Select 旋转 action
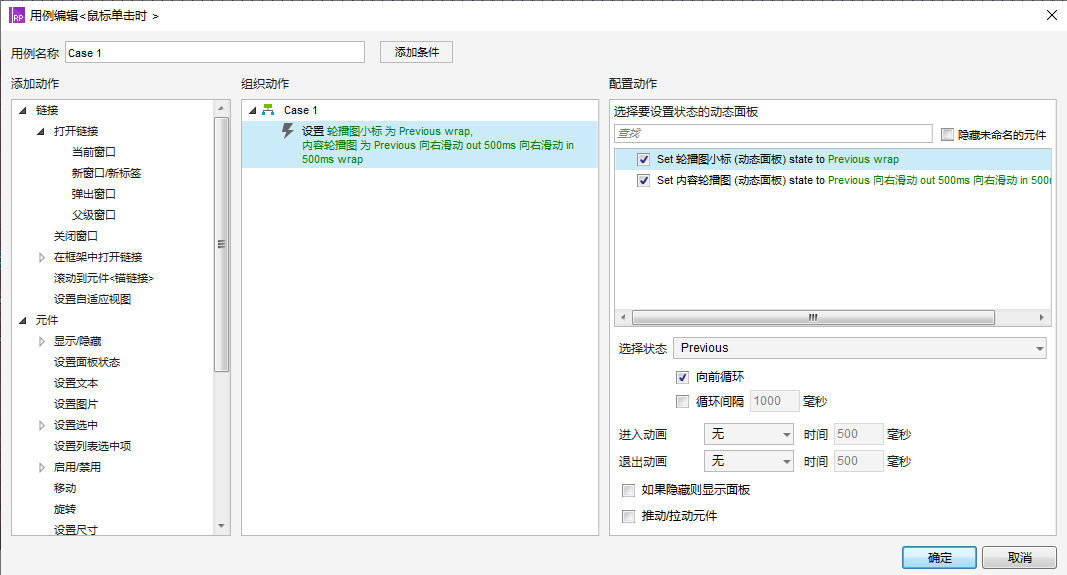This screenshot has height=575, width=1067. [65, 510]
